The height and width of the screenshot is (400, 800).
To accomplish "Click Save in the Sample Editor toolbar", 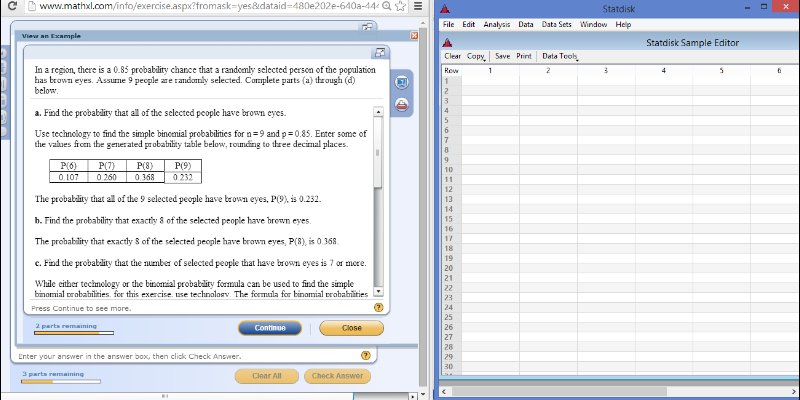I will (x=503, y=56).
